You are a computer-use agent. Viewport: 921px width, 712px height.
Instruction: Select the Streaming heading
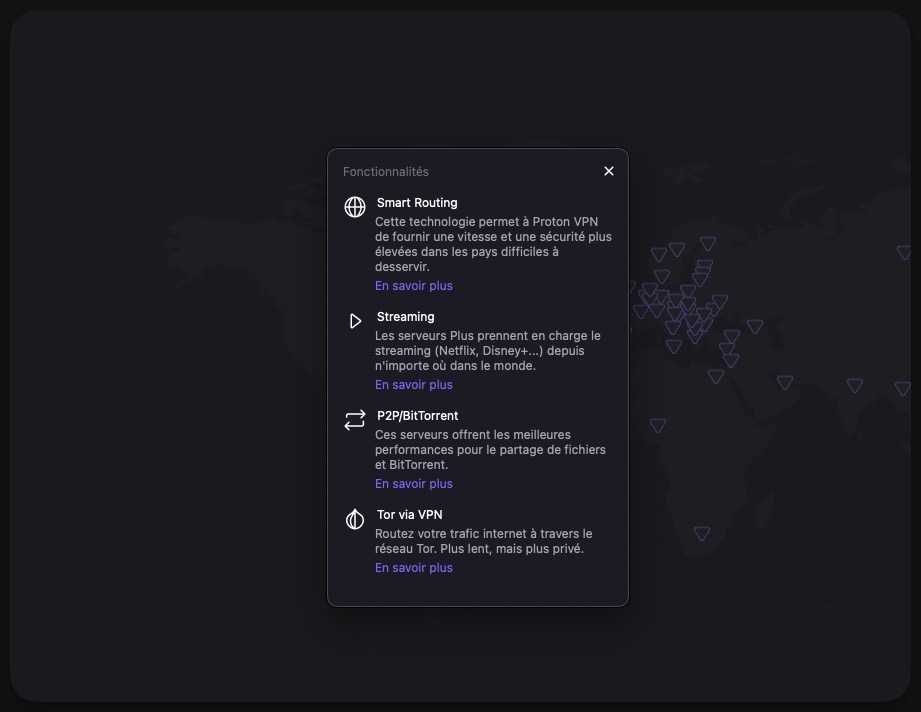[x=405, y=317]
